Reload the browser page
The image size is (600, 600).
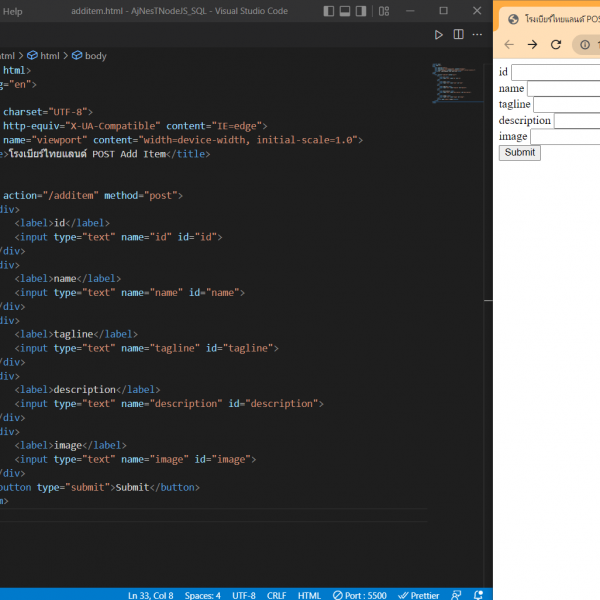(556, 45)
